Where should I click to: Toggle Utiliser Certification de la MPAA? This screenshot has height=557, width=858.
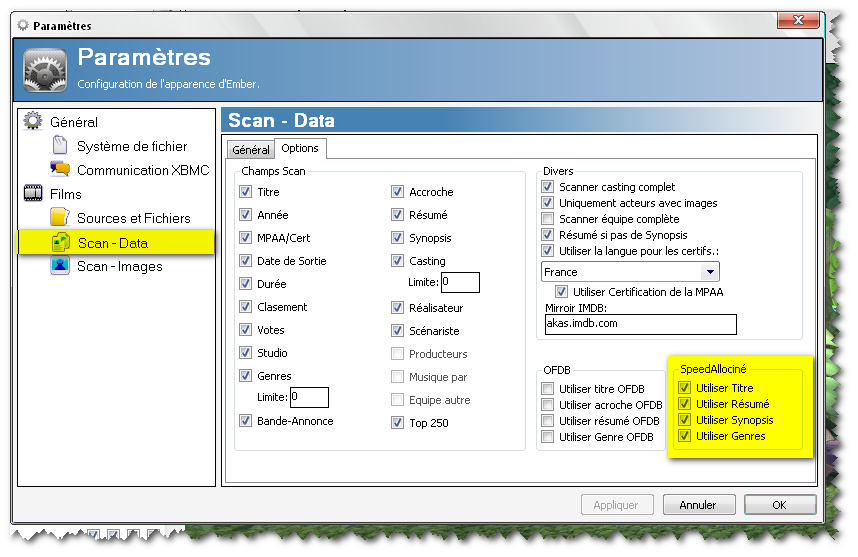coord(561,292)
